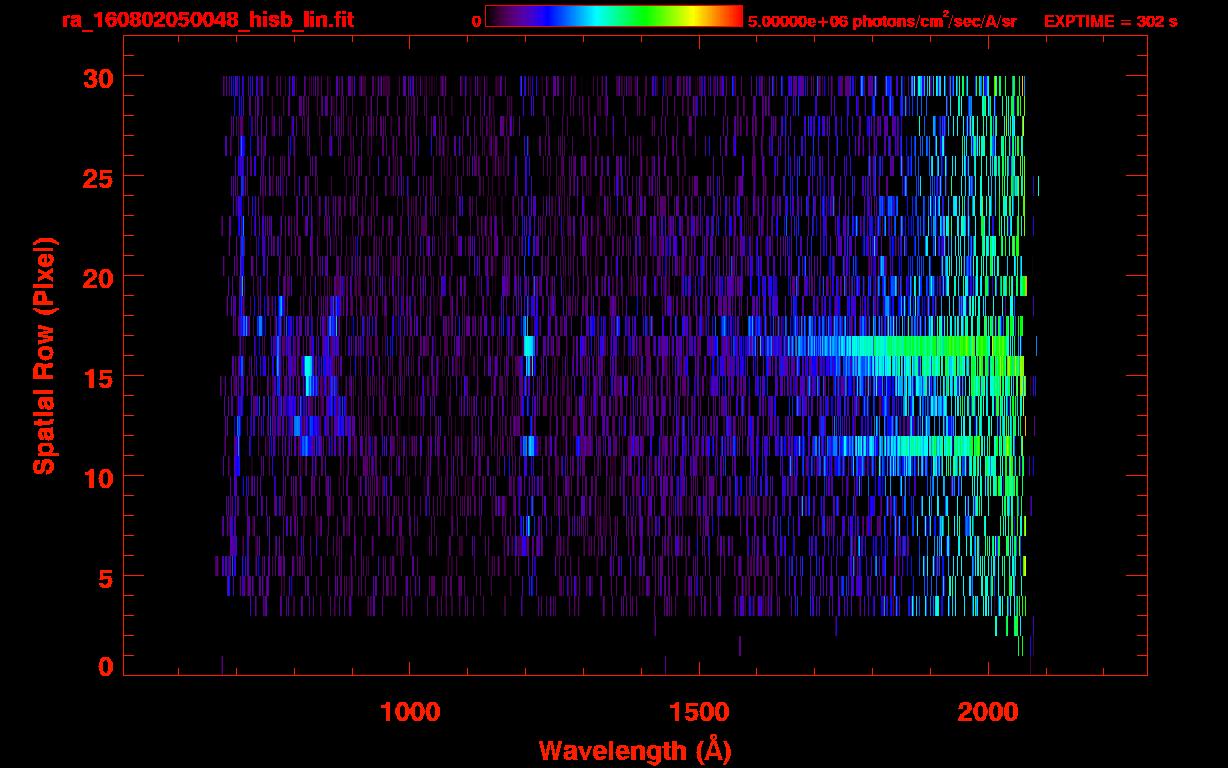Viewport: 1228px width, 768px height.
Task: Click the Spatial Row (Pixel) axis label
Action: click(x=45, y=355)
